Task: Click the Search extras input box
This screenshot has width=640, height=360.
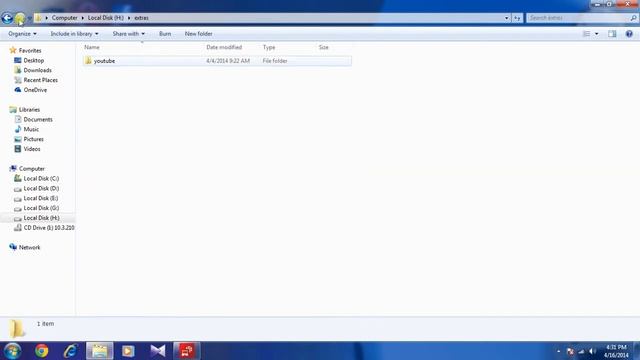Action: (577, 18)
